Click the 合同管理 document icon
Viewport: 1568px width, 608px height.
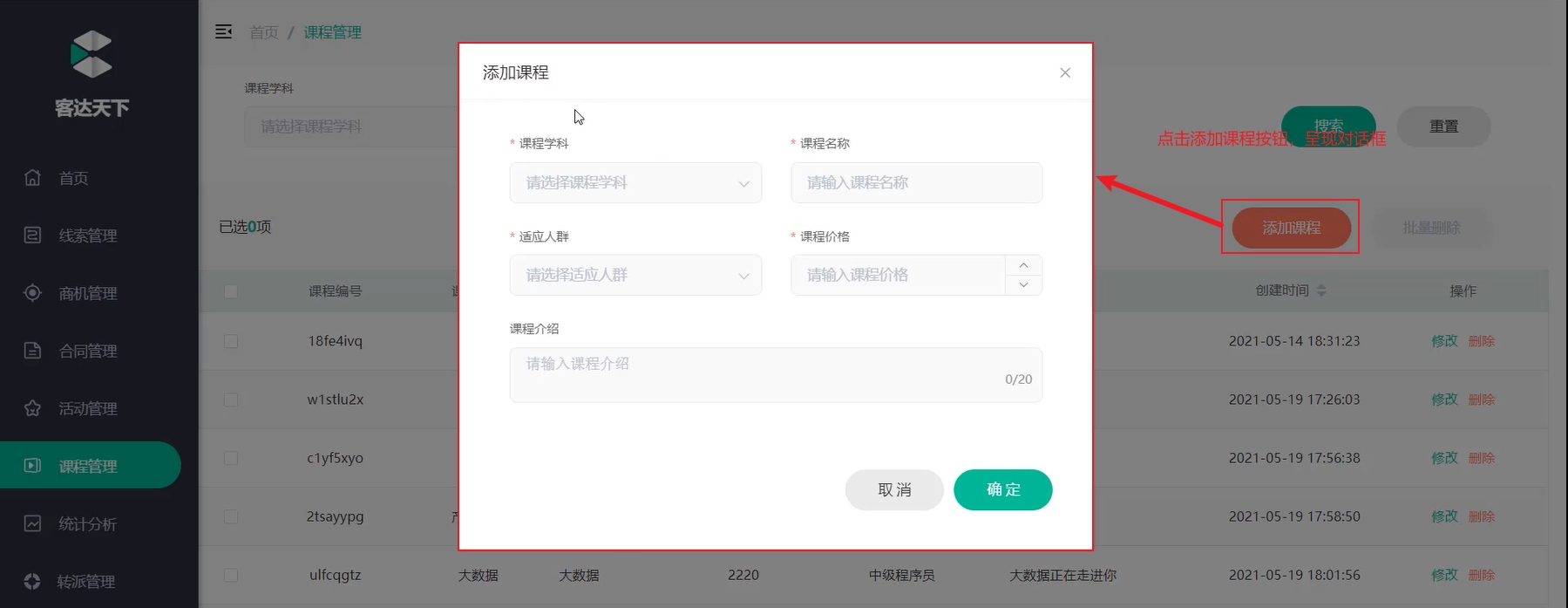tap(33, 351)
